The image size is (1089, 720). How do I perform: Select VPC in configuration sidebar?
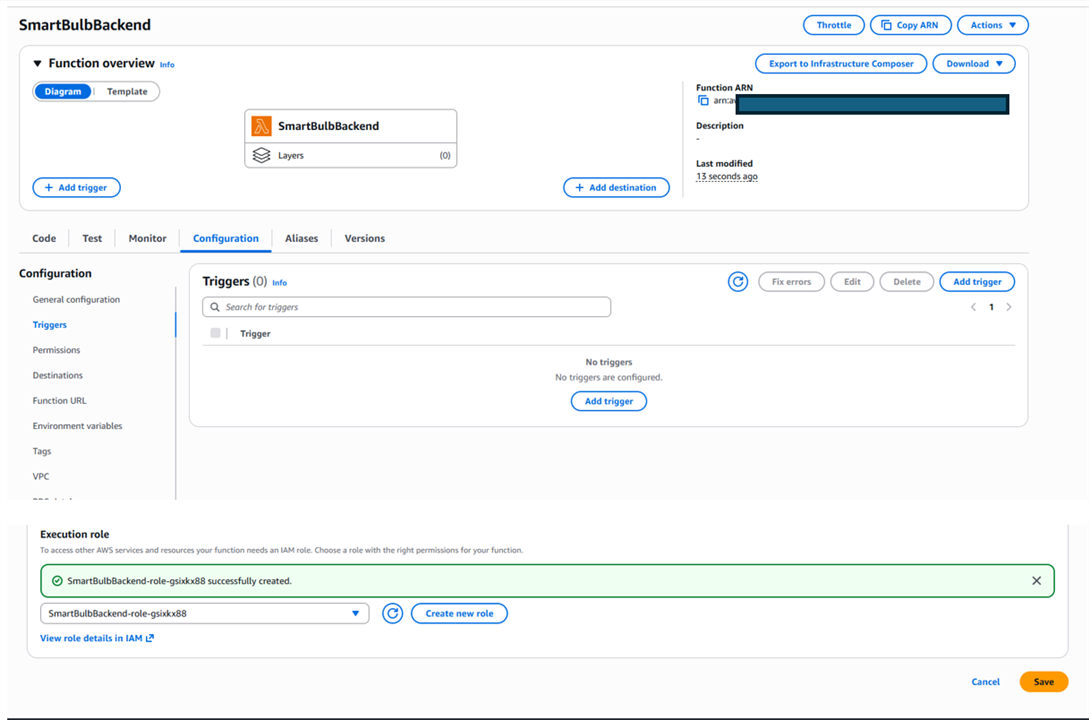41,476
